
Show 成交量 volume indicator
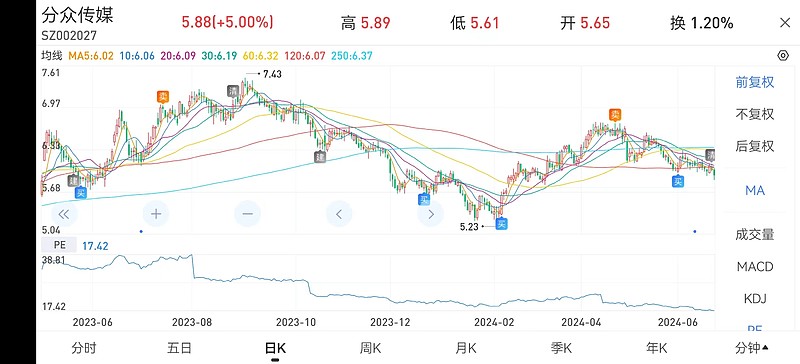[755, 234]
